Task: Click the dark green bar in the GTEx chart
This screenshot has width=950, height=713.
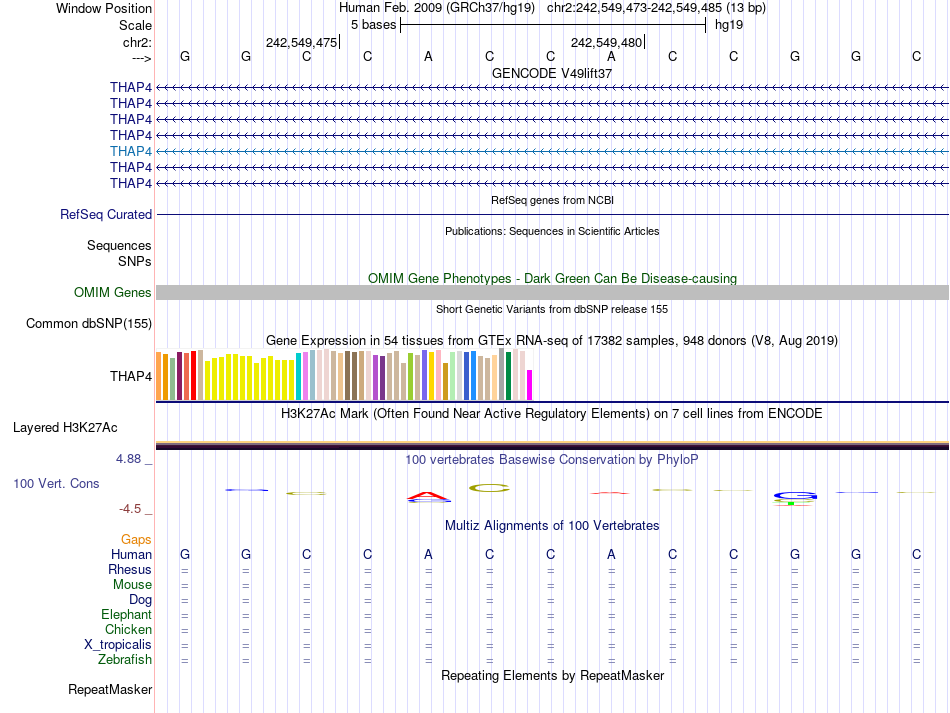Action: [509, 376]
